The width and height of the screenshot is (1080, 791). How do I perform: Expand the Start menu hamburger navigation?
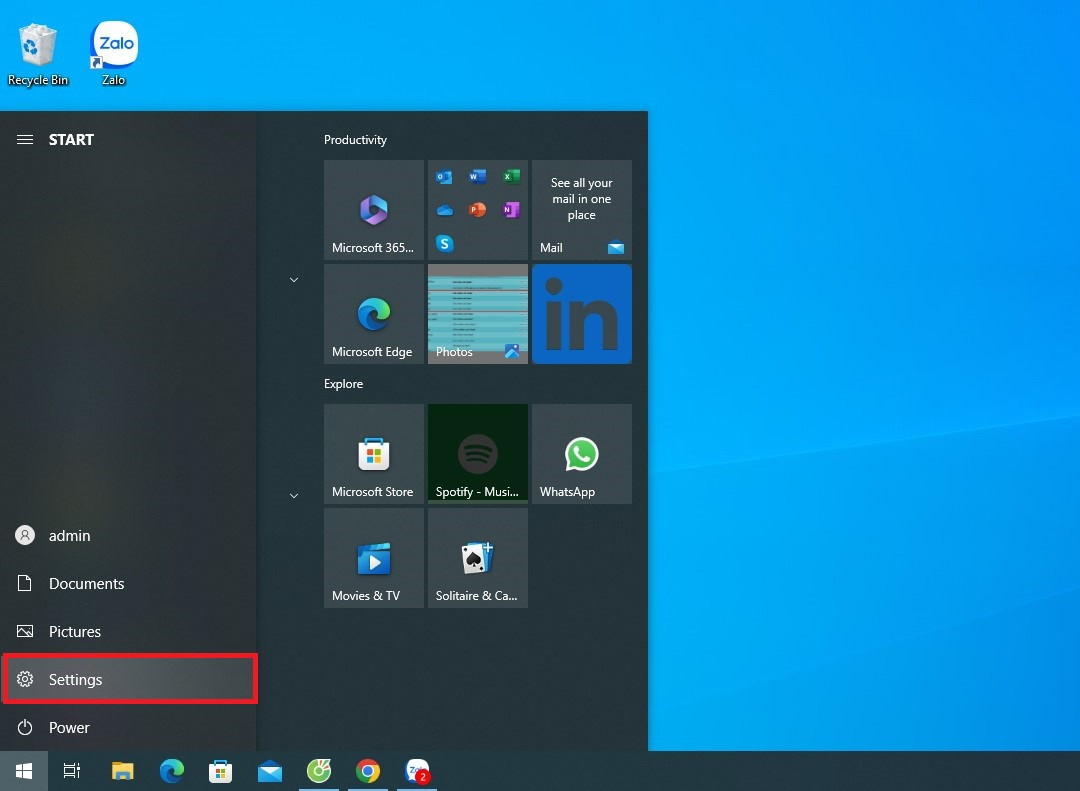(25, 140)
